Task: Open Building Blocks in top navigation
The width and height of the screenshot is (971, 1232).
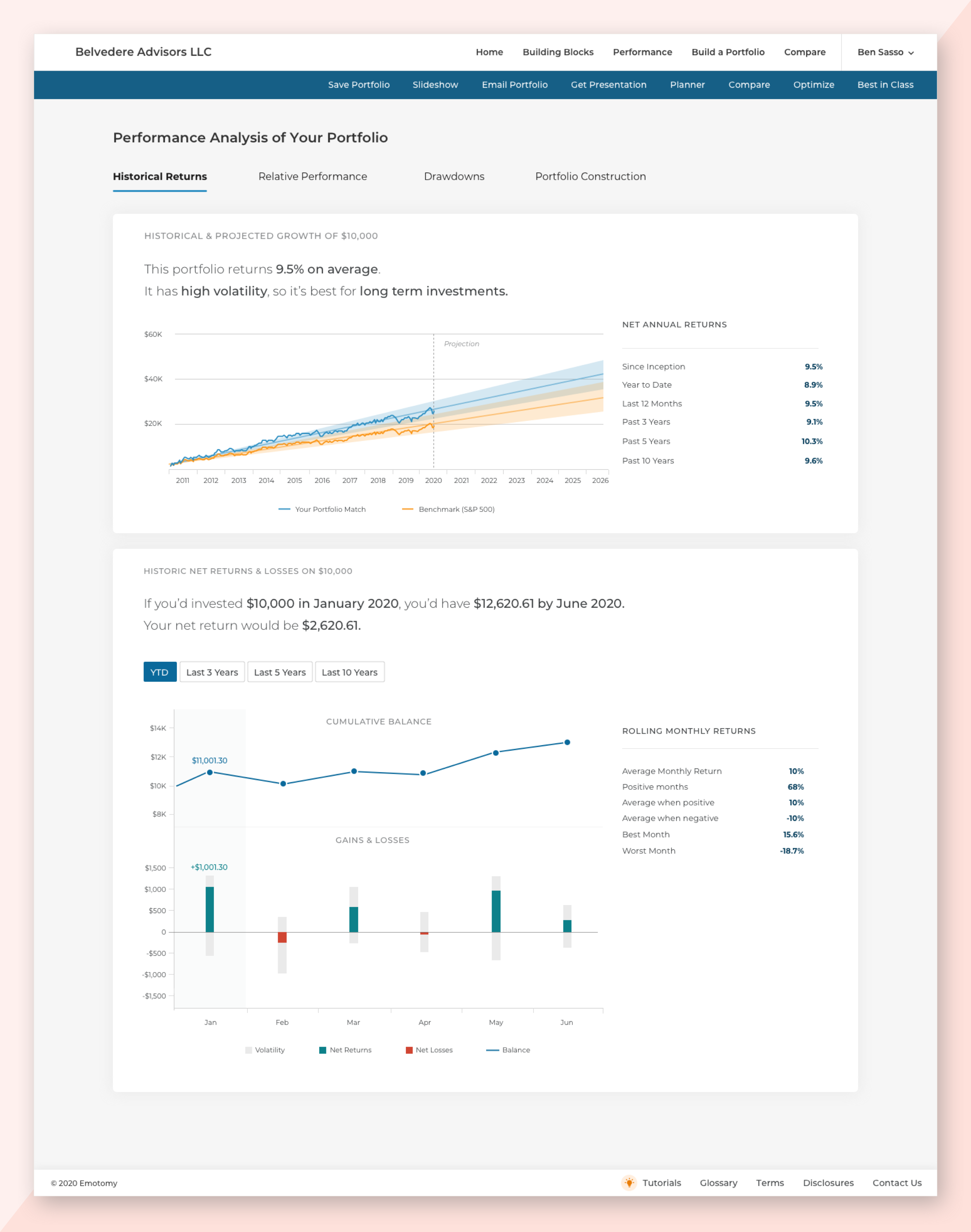Action: (557, 52)
